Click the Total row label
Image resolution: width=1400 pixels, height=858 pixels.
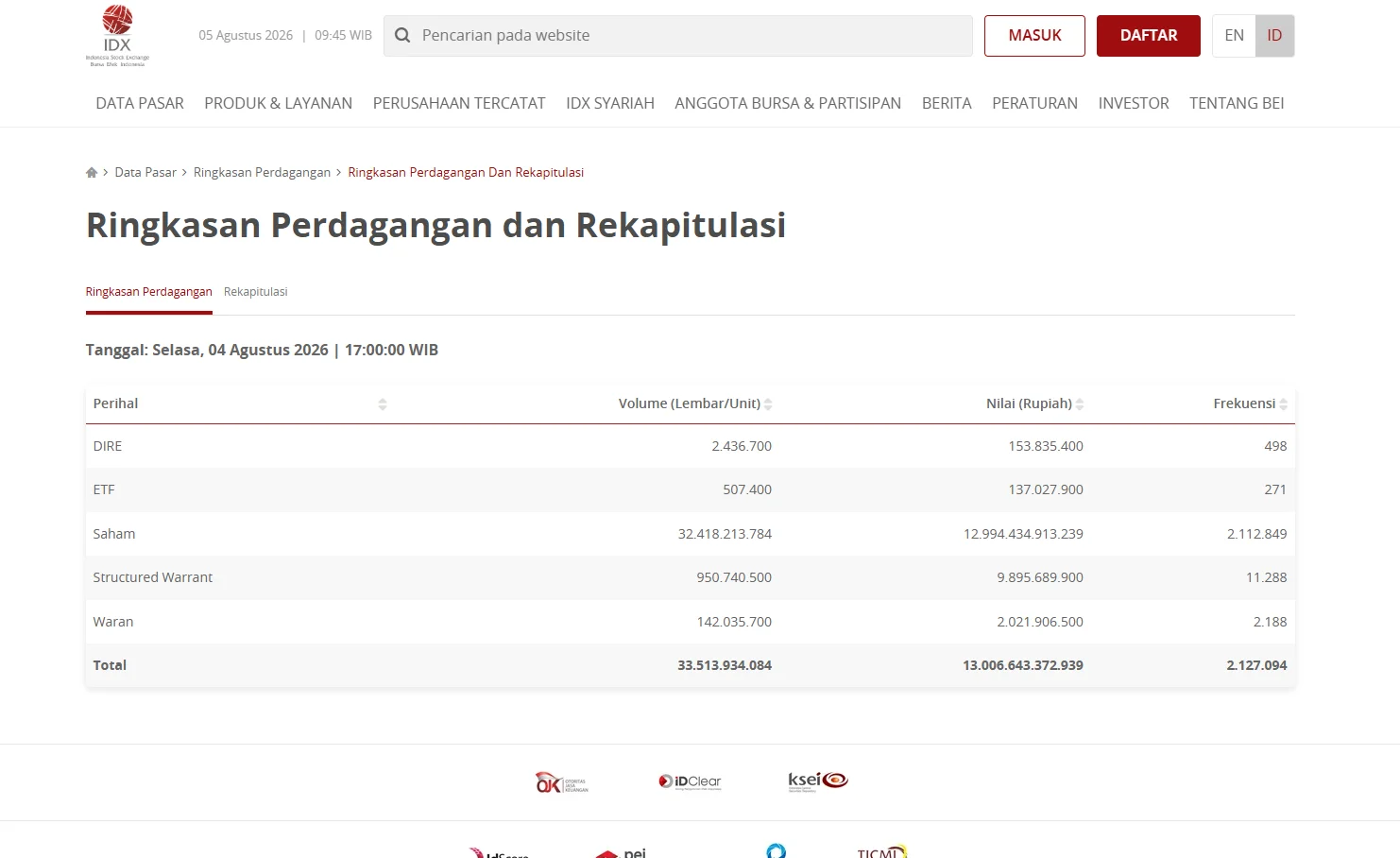pyautogui.click(x=110, y=665)
